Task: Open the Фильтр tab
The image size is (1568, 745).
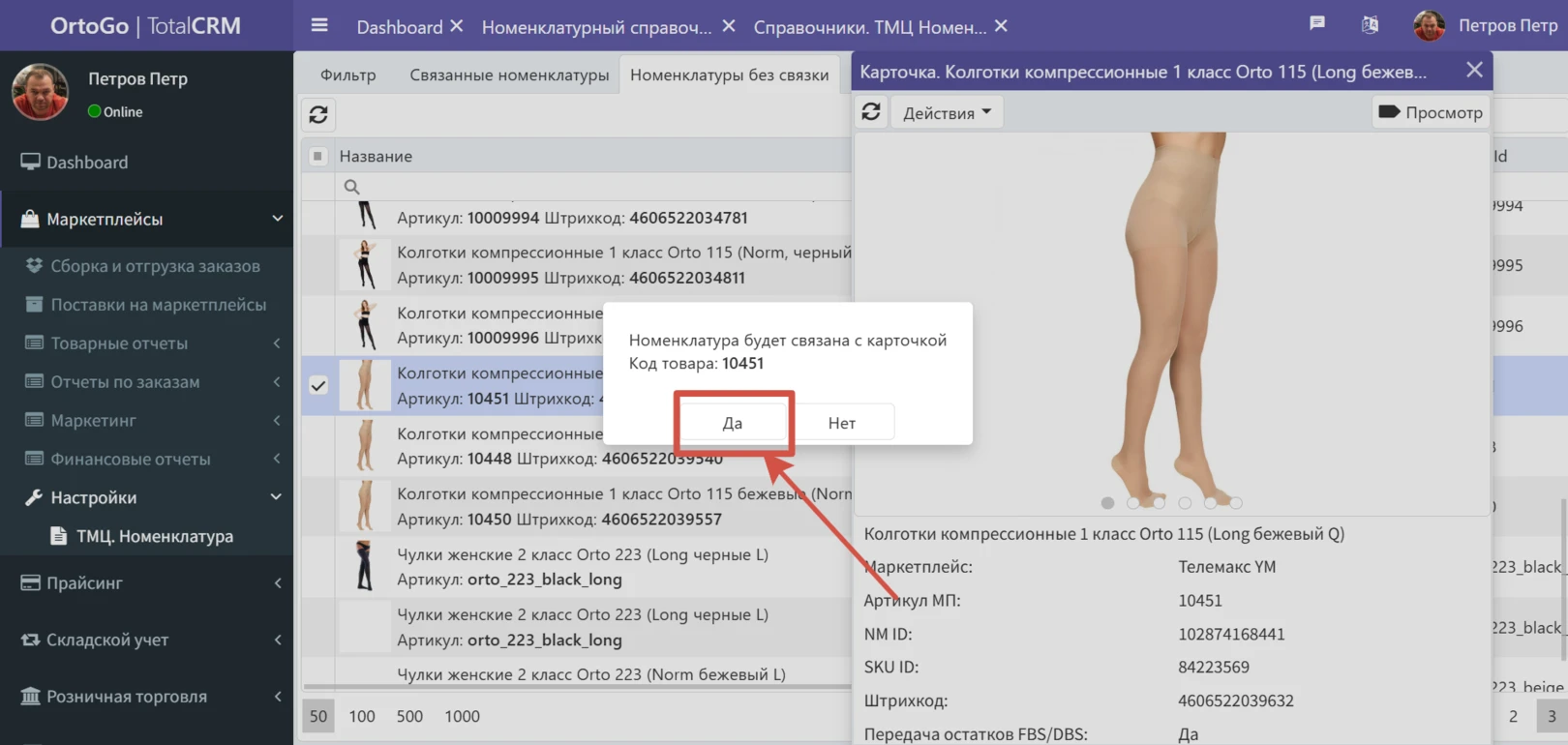Action: click(x=347, y=74)
